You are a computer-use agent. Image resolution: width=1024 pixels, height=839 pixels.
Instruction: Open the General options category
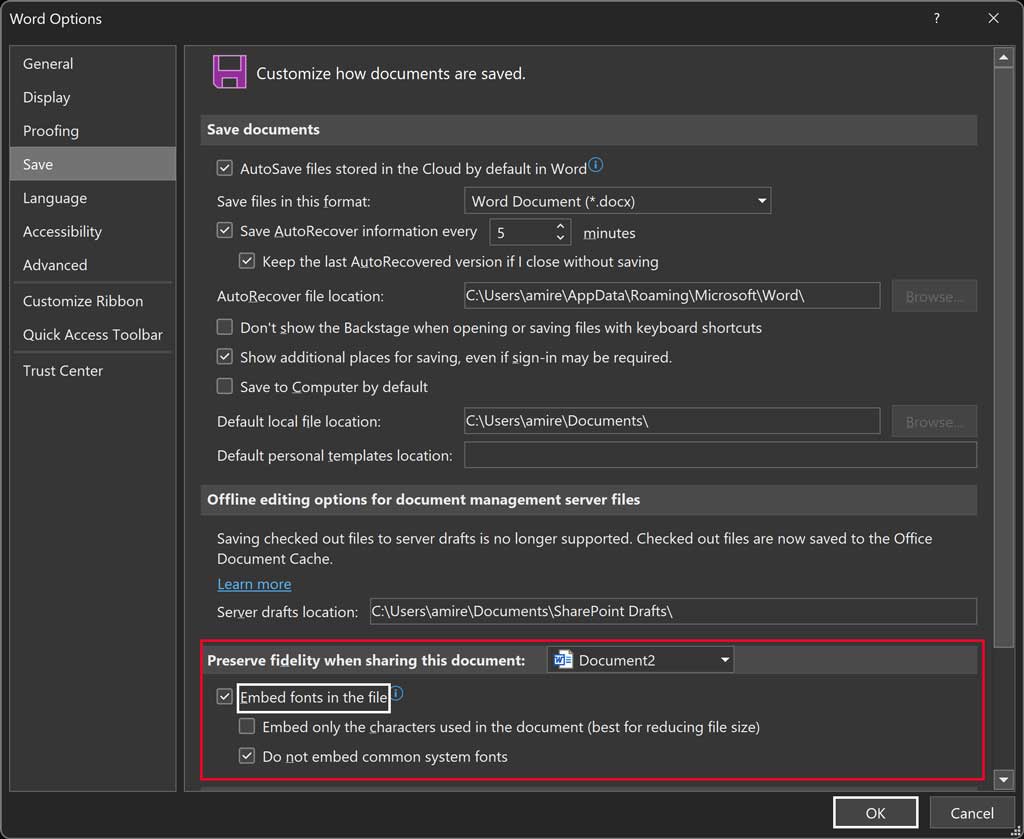pos(93,64)
